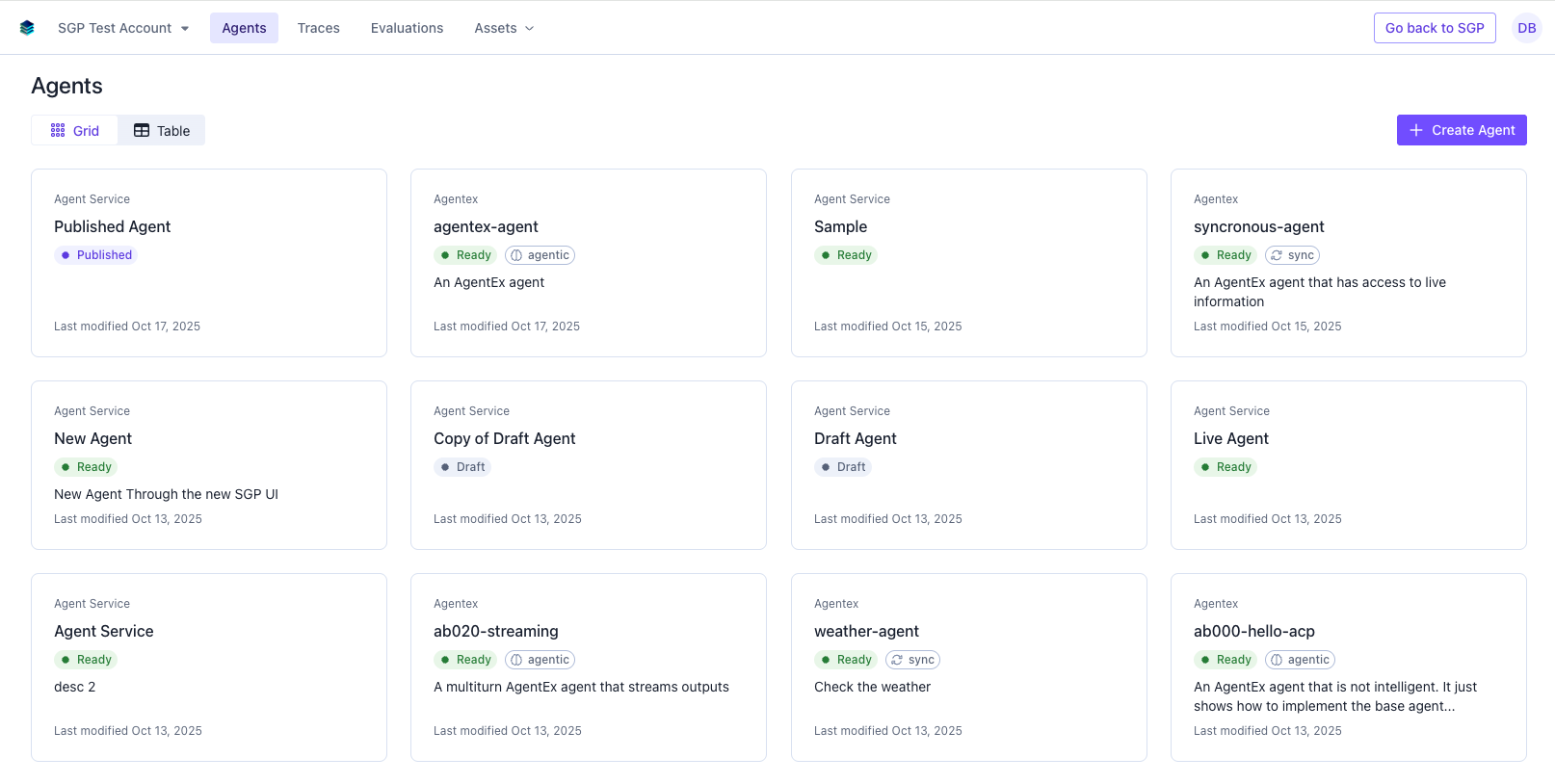Screen dimensions: 1555x784
Task: Switch to Grid view
Action: point(74,130)
